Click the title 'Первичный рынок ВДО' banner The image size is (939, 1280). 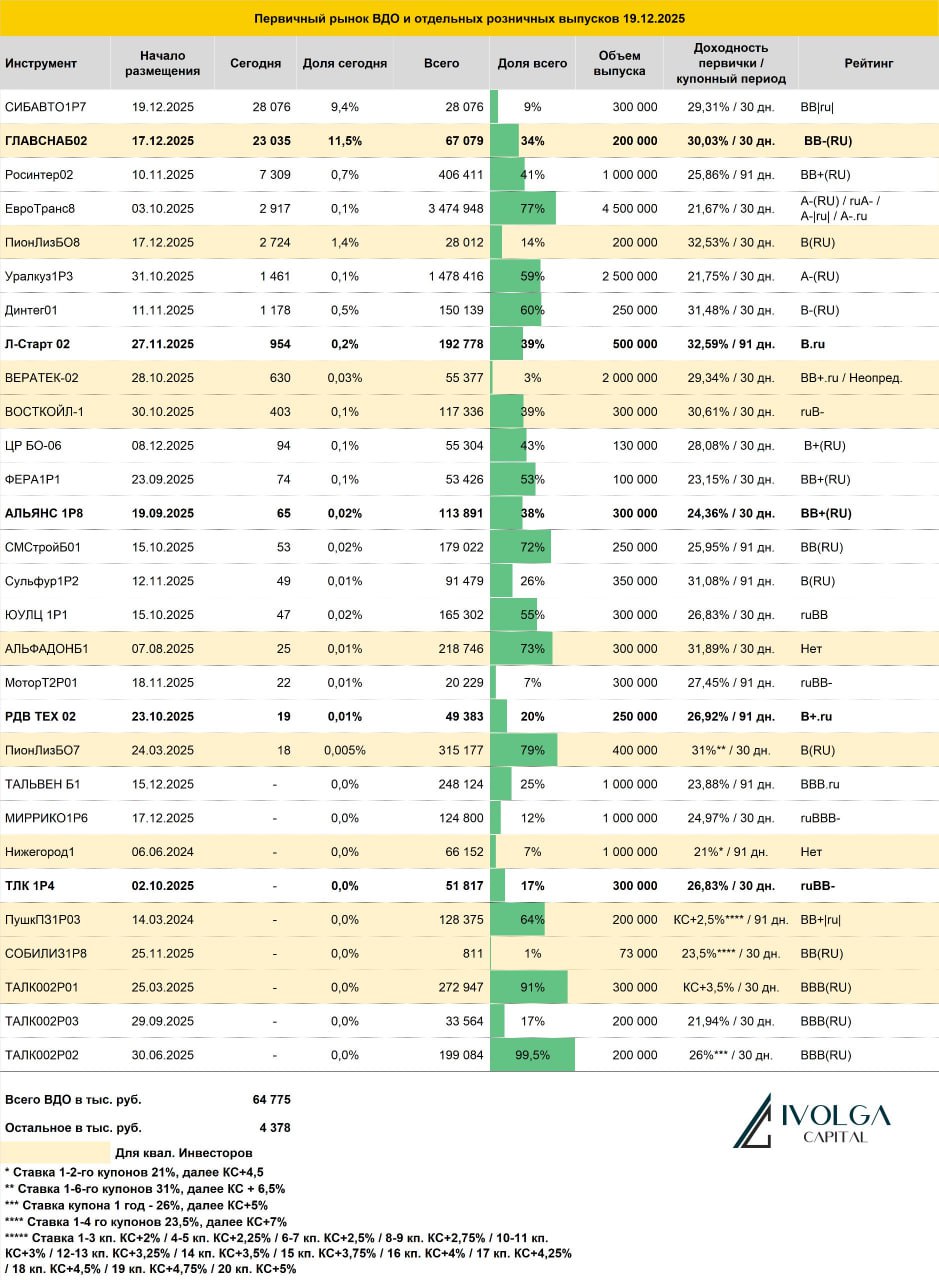(x=469, y=18)
